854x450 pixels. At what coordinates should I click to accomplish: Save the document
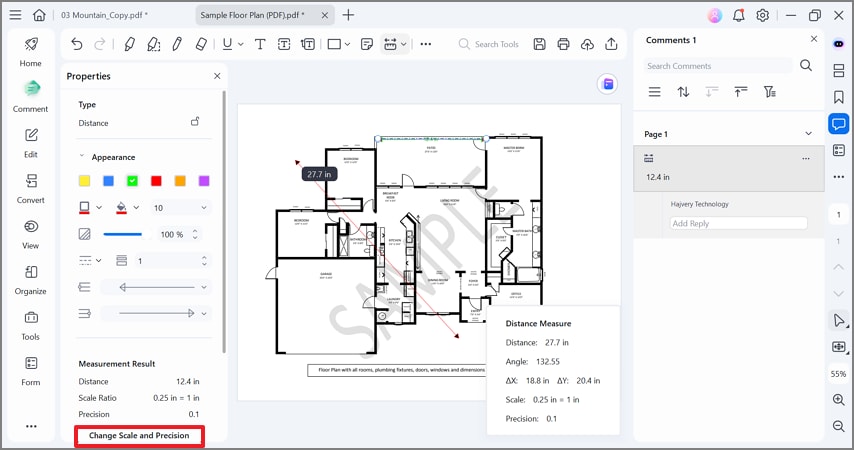(x=539, y=44)
